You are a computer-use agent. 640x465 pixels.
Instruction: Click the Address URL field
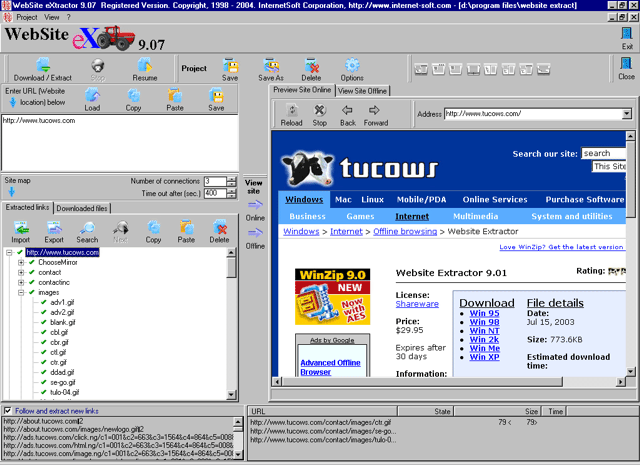(x=533, y=114)
